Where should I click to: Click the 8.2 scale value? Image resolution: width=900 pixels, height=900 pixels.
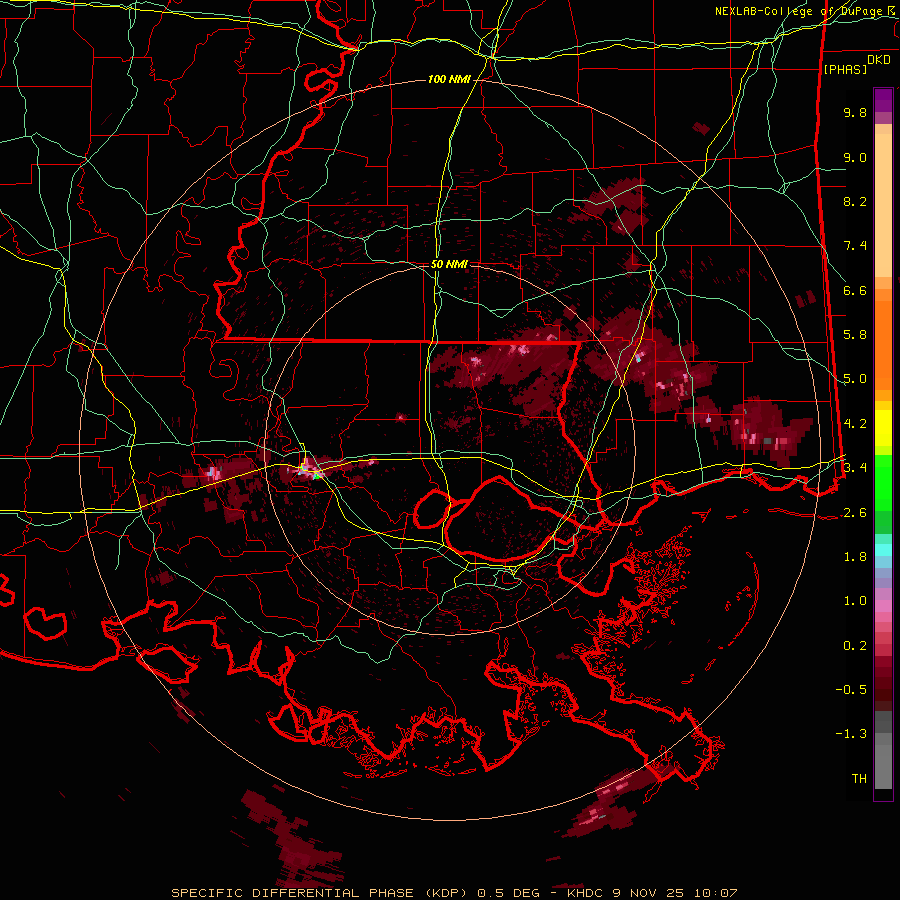pos(855,201)
